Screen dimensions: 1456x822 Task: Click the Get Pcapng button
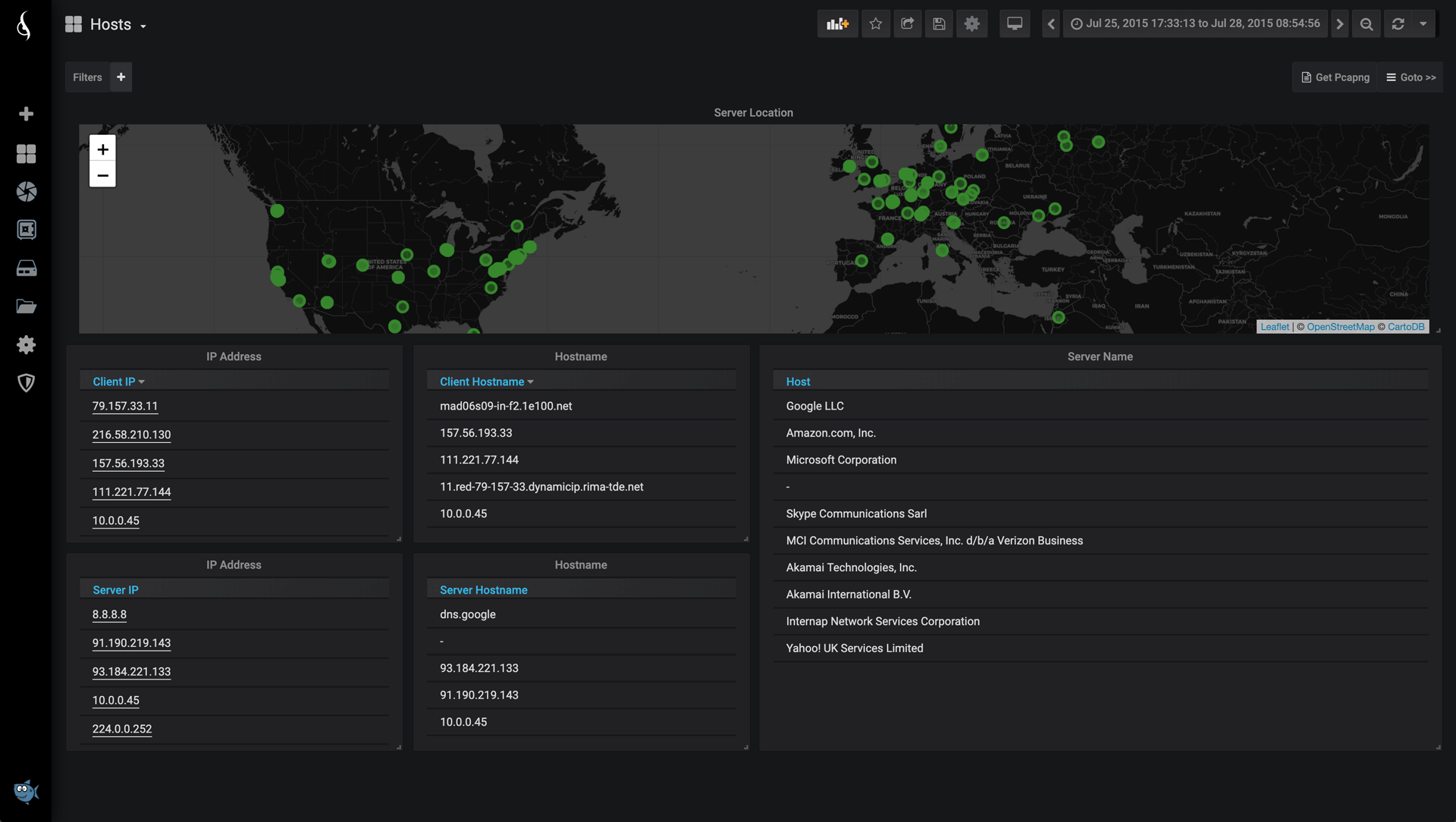point(1335,77)
